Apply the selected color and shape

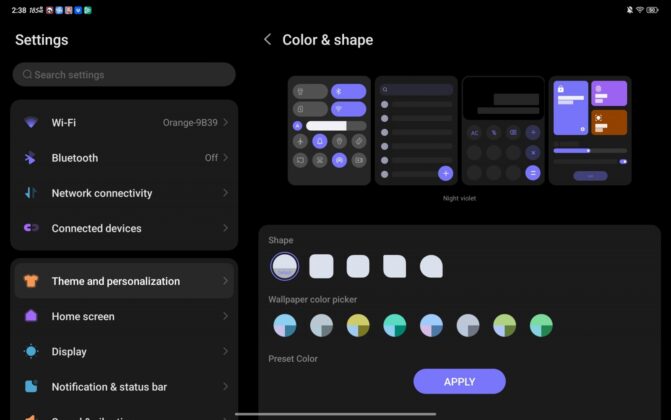click(459, 381)
